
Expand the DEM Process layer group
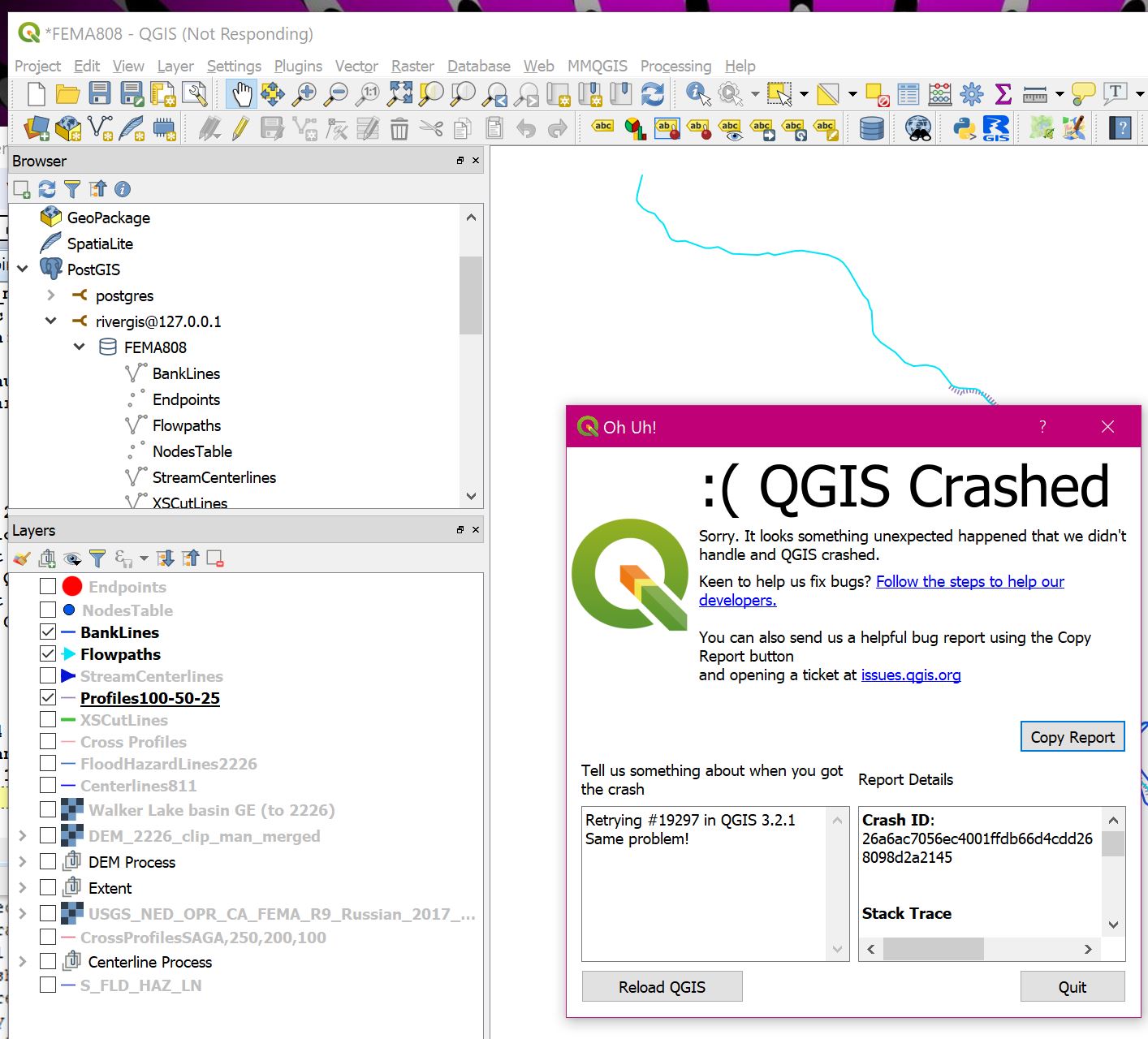23,862
